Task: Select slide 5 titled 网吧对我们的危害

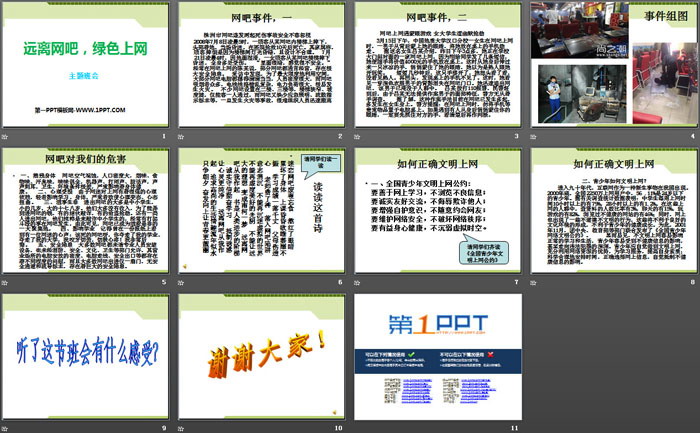Action: [x=85, y=211]
